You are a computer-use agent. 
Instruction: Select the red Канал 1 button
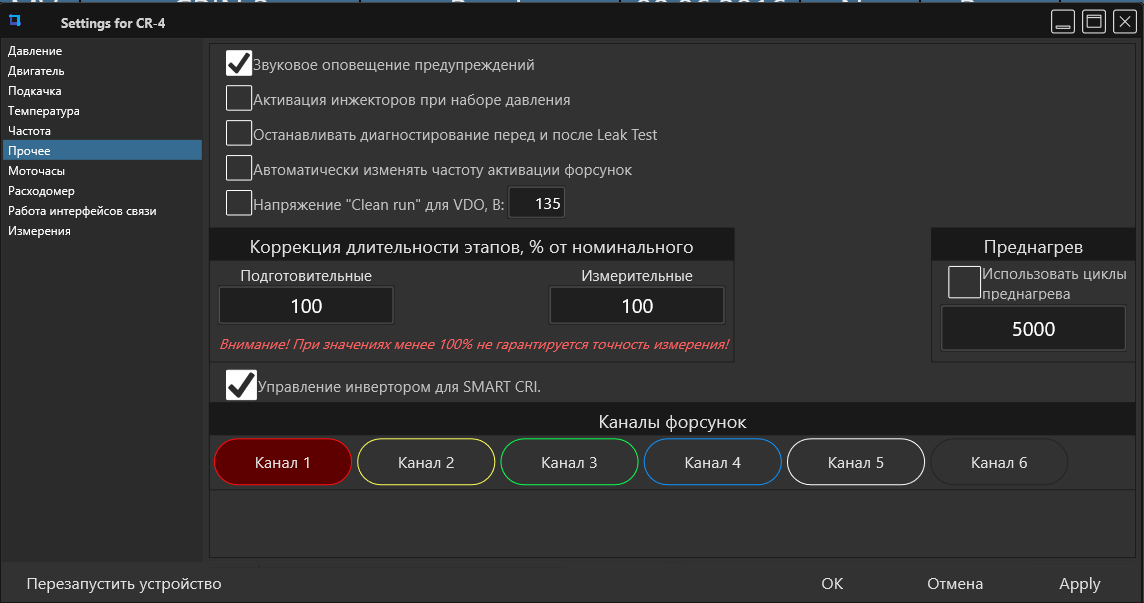click(x=283, y=462)
